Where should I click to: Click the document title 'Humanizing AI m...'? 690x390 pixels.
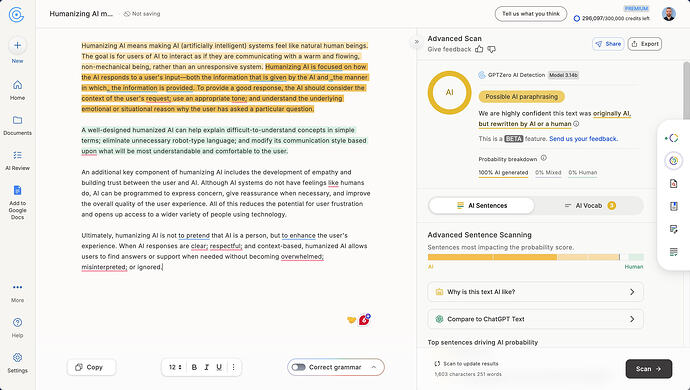pyautogui.click(x=81, y=14)
